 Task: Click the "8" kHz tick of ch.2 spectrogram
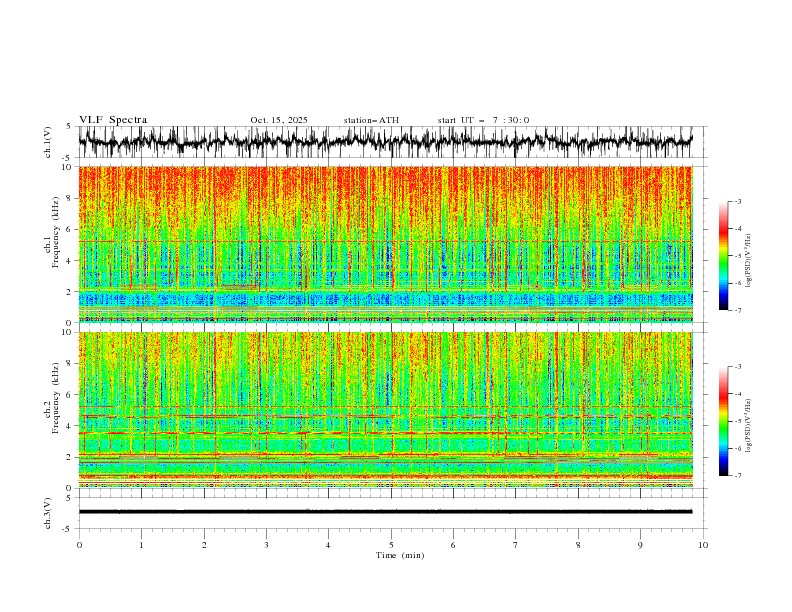(71, 364)
